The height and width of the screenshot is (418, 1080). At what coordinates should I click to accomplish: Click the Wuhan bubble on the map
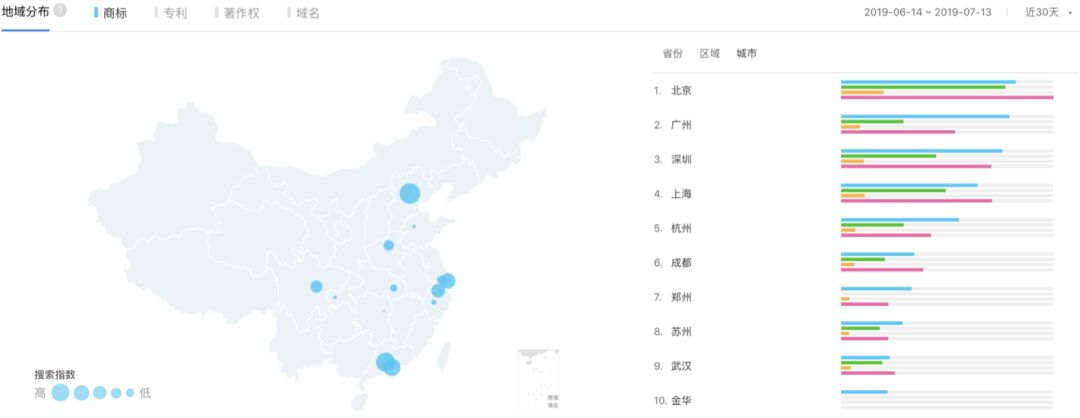tap(393, 288)
